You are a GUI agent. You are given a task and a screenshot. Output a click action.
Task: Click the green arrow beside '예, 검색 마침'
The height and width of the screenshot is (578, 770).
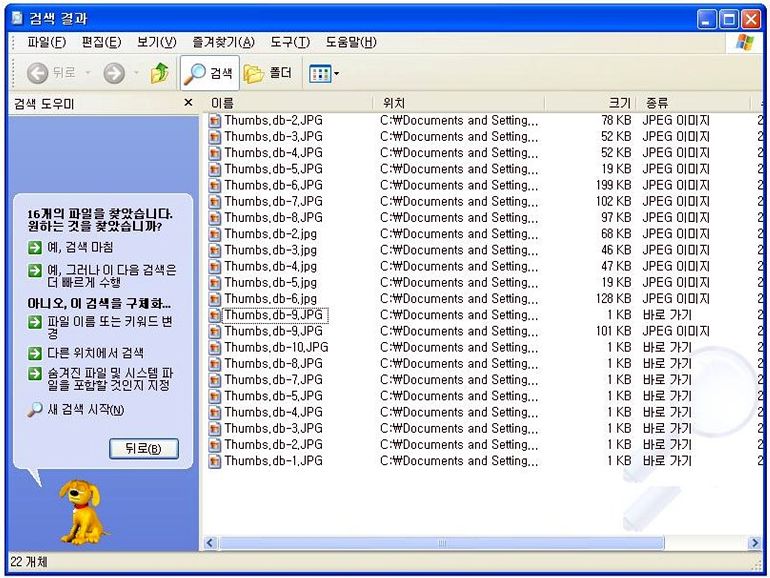[x=34, y=247]
